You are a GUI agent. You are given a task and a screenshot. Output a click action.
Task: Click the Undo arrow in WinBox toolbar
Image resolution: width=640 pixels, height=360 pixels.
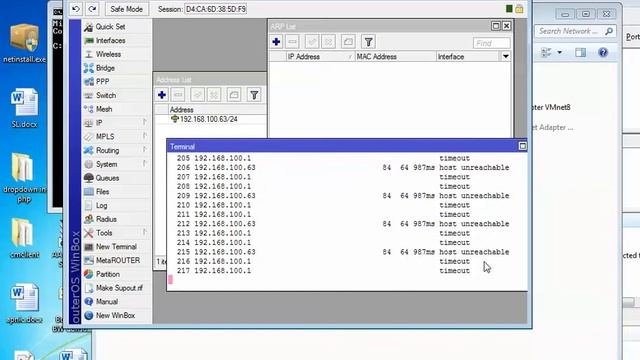pos(76,9)
